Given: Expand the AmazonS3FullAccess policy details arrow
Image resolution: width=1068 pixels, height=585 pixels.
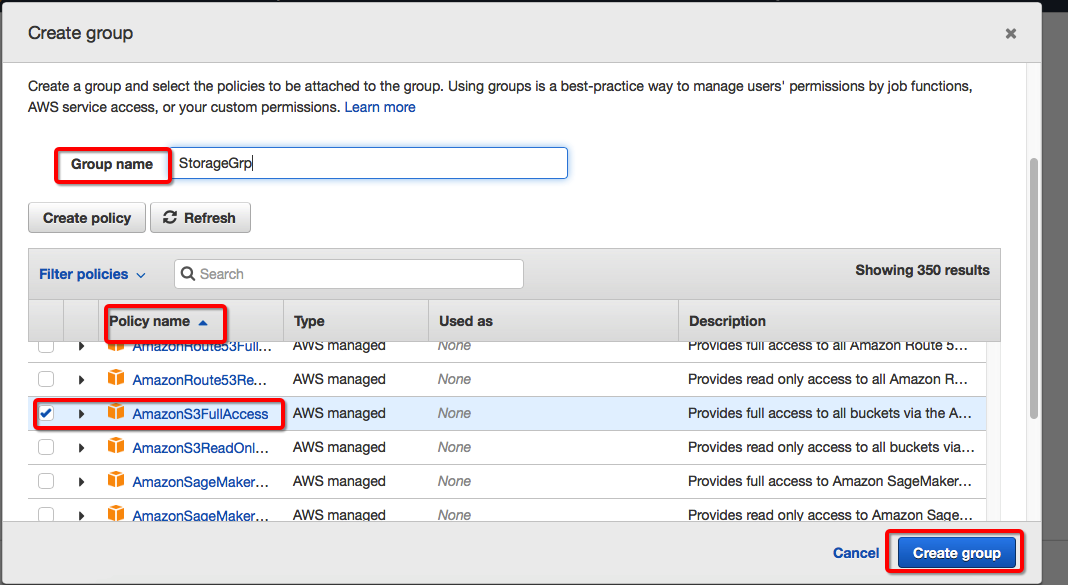Looking at the screenshot, I should pyautogui.click(x=82, y=413).
